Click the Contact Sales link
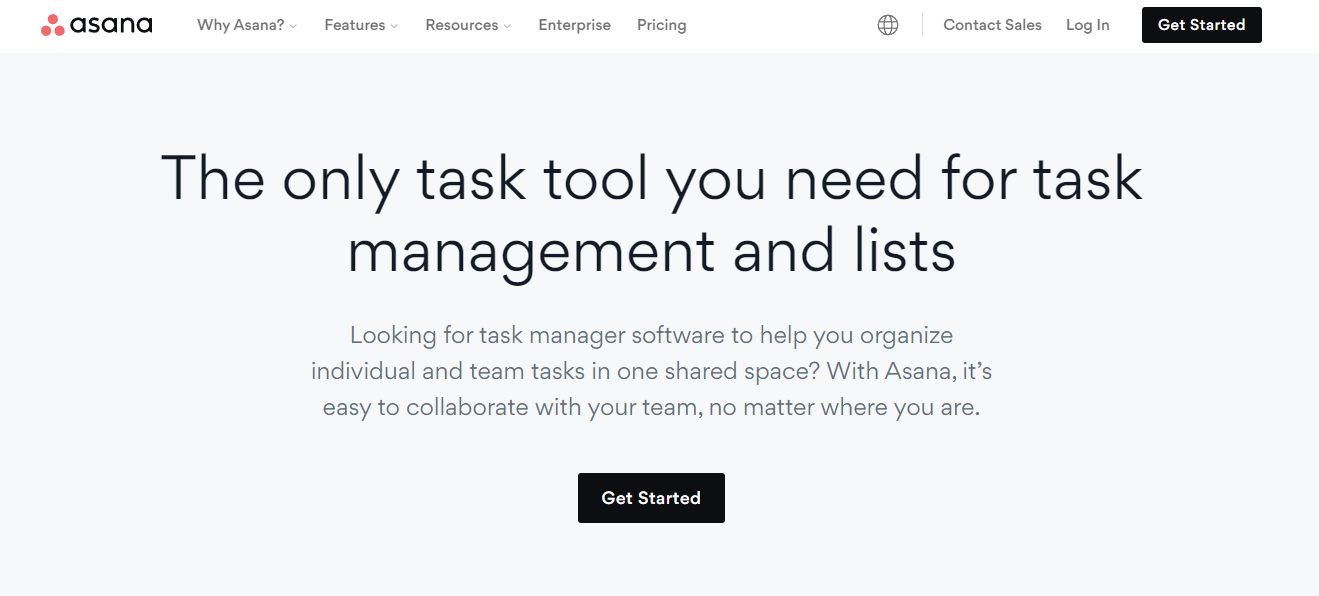This screenshot has height=596, width=1319. pos(992,25)
